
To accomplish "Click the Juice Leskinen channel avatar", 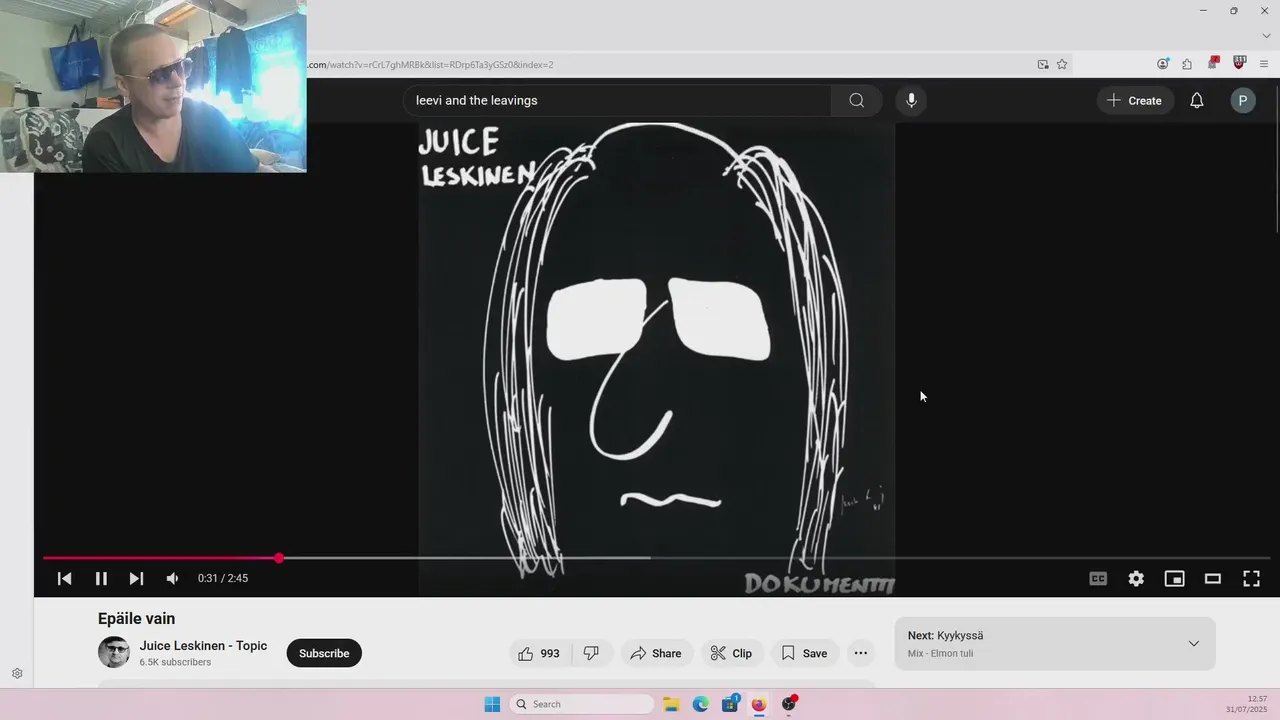I will [114, 652].
